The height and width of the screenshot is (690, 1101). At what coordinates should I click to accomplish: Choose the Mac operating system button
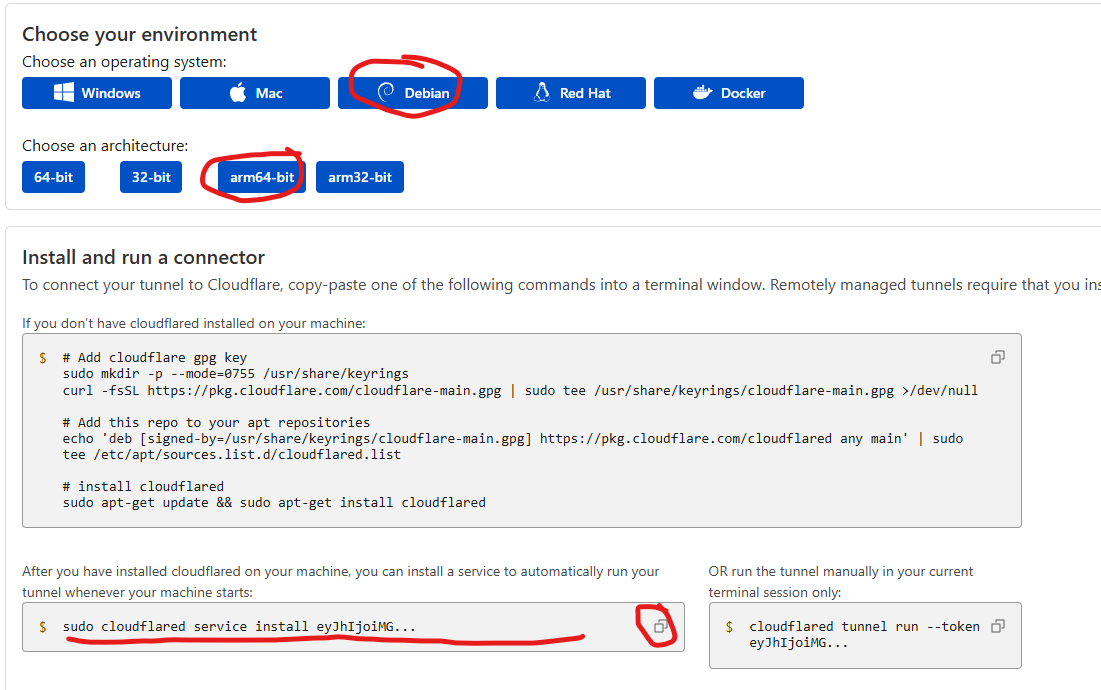[x=255, y=93]
